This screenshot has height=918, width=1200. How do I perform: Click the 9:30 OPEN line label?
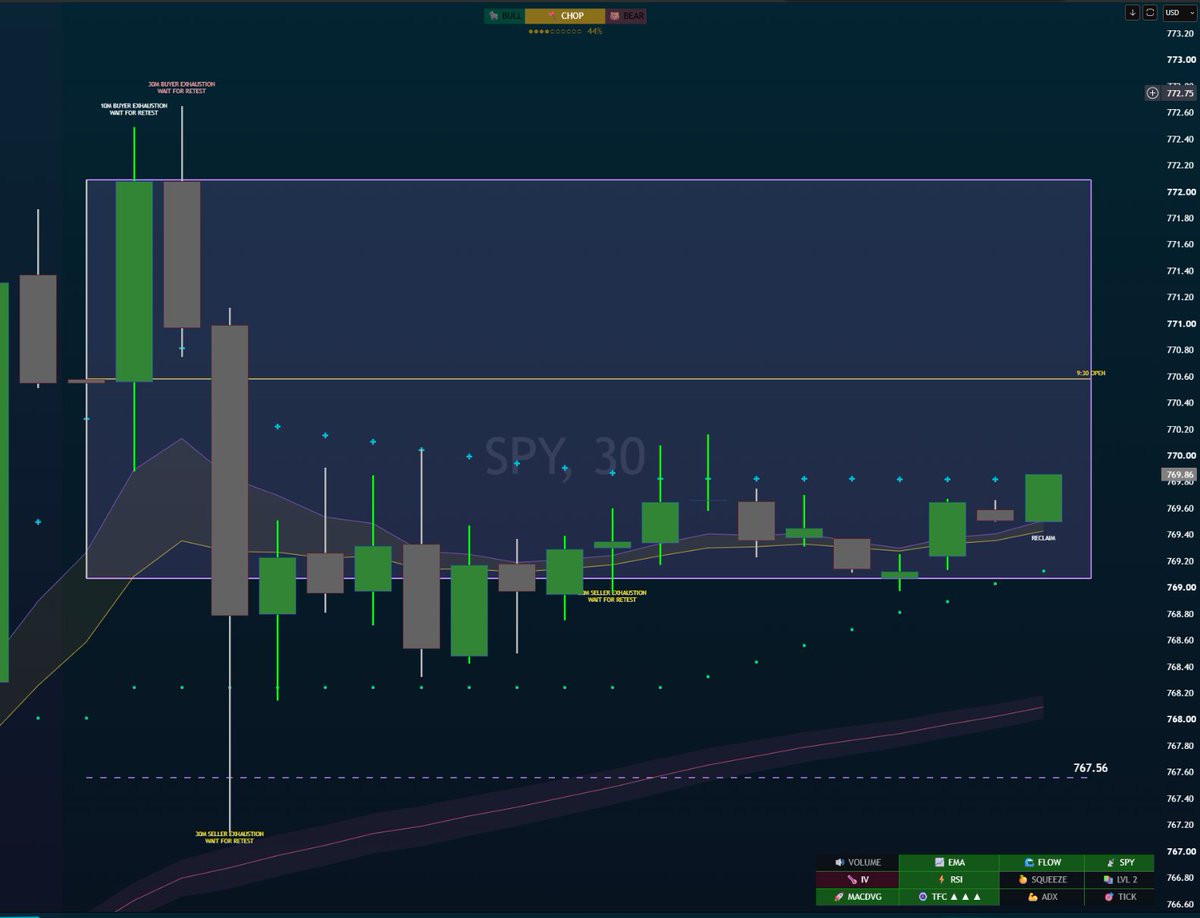pyautogui.click(x=1091, y=373)
